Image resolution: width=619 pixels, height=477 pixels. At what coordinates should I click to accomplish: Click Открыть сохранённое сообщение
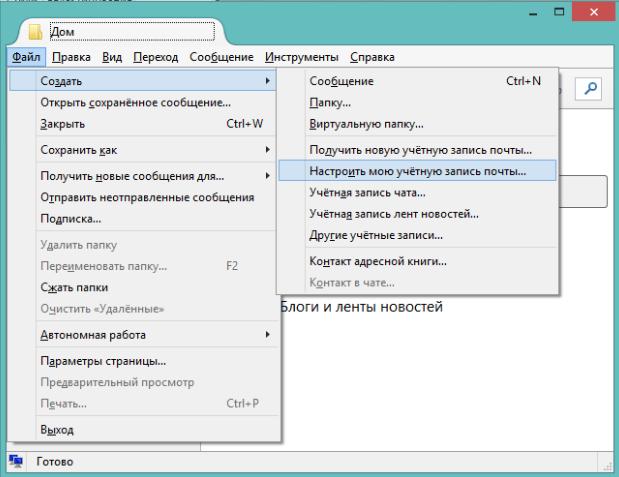pos(135,102)
